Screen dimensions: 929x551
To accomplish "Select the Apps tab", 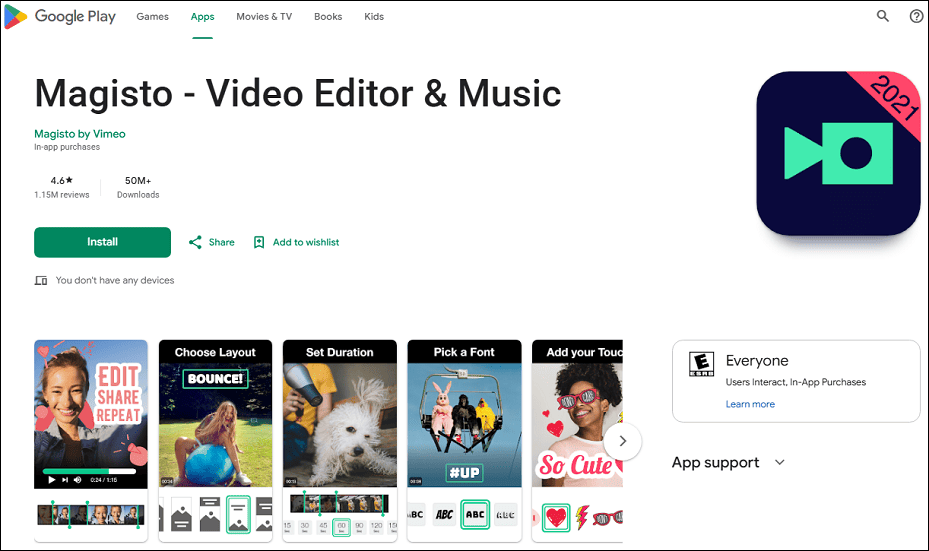I will [203, 17].
